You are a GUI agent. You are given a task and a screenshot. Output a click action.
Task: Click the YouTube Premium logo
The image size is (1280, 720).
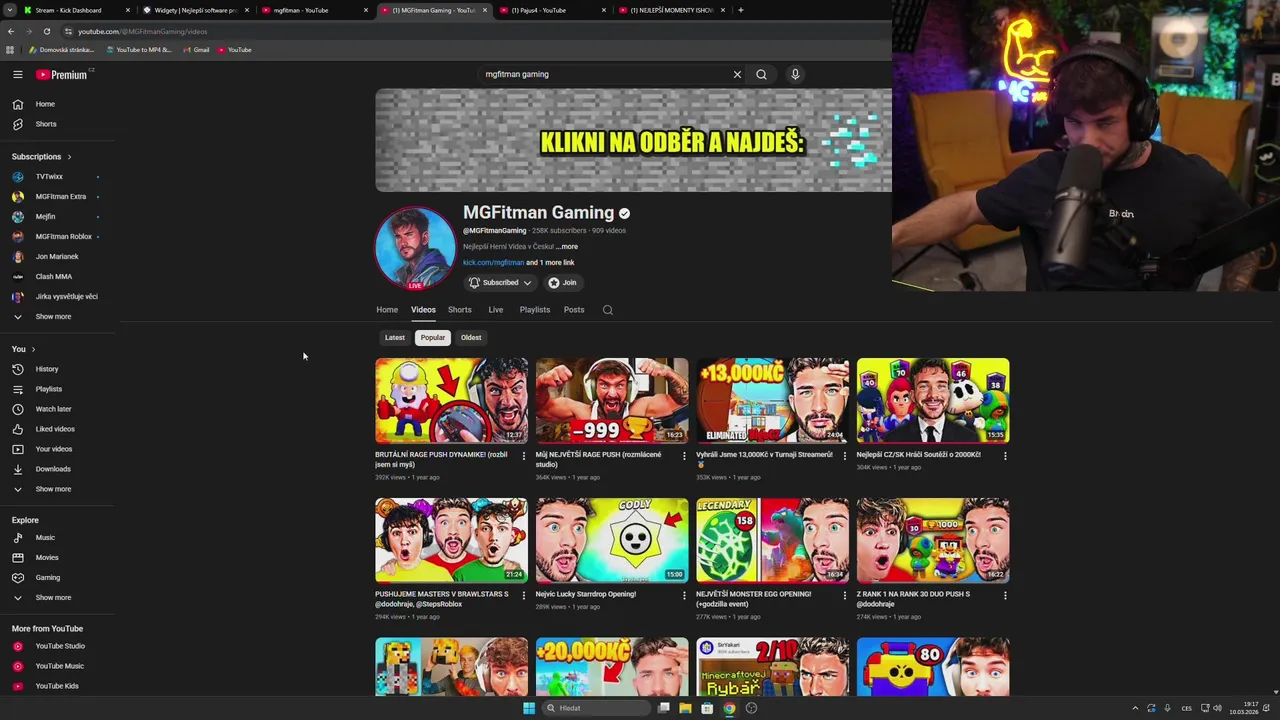(x=62, y=74)
